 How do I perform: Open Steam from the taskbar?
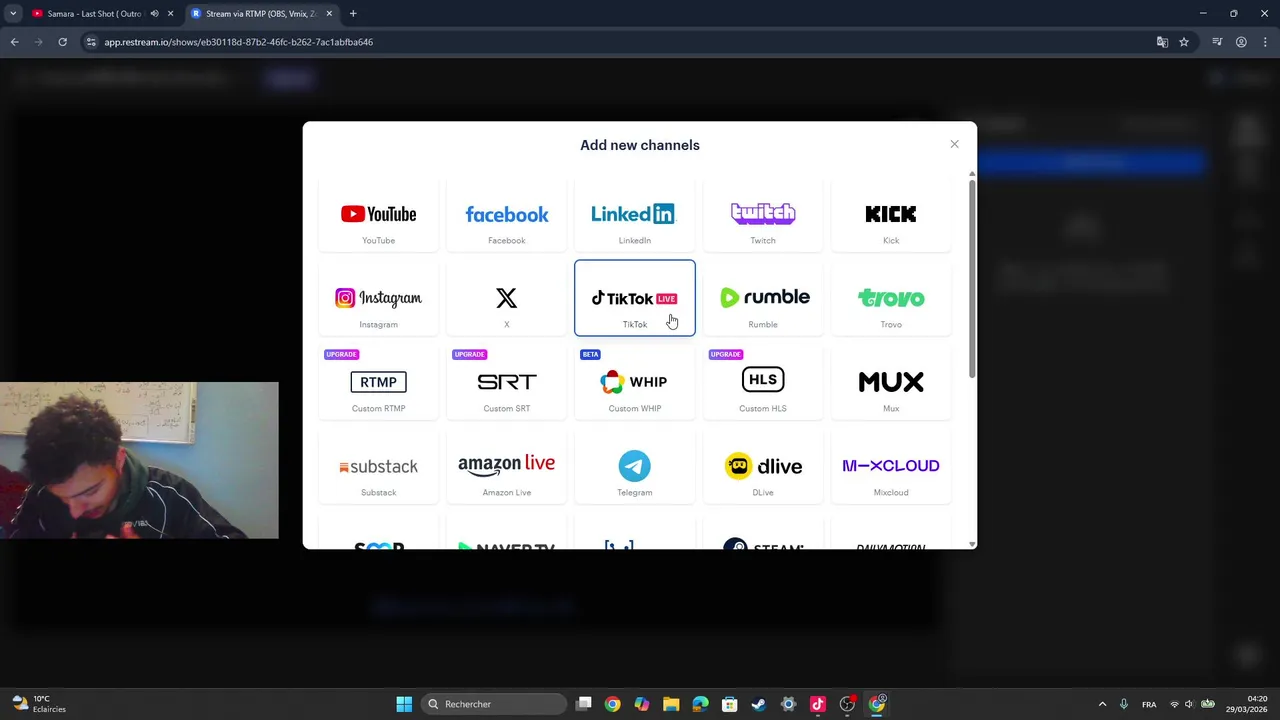coord(759,704)
